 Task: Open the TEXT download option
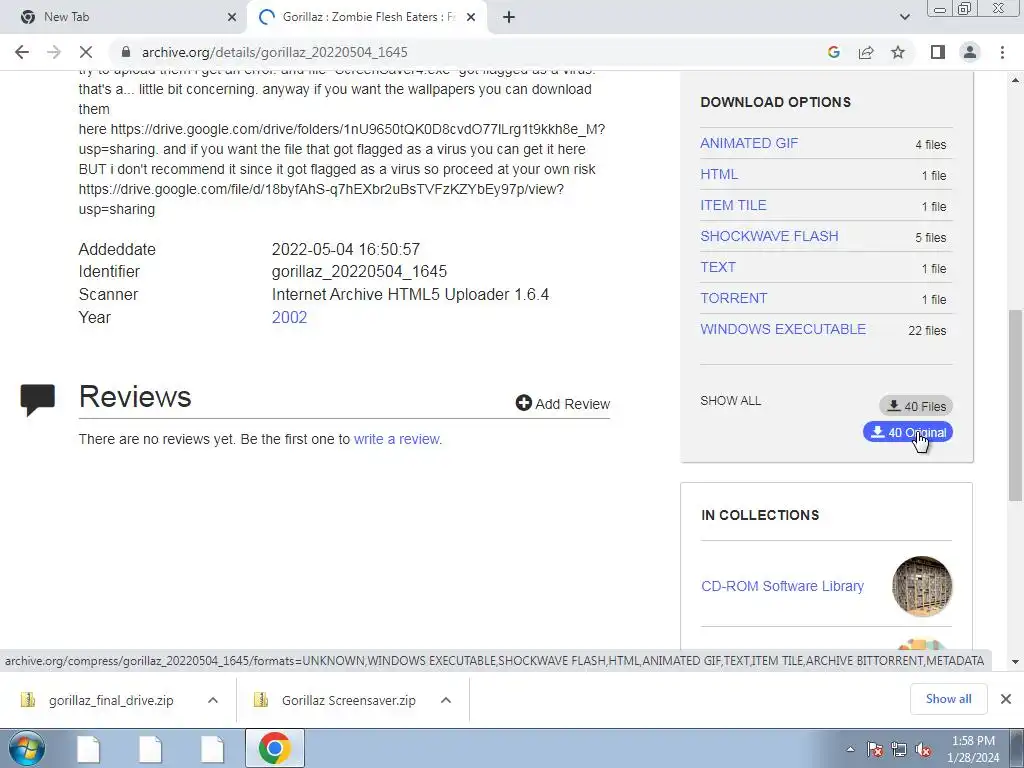[x=718, y=267]
